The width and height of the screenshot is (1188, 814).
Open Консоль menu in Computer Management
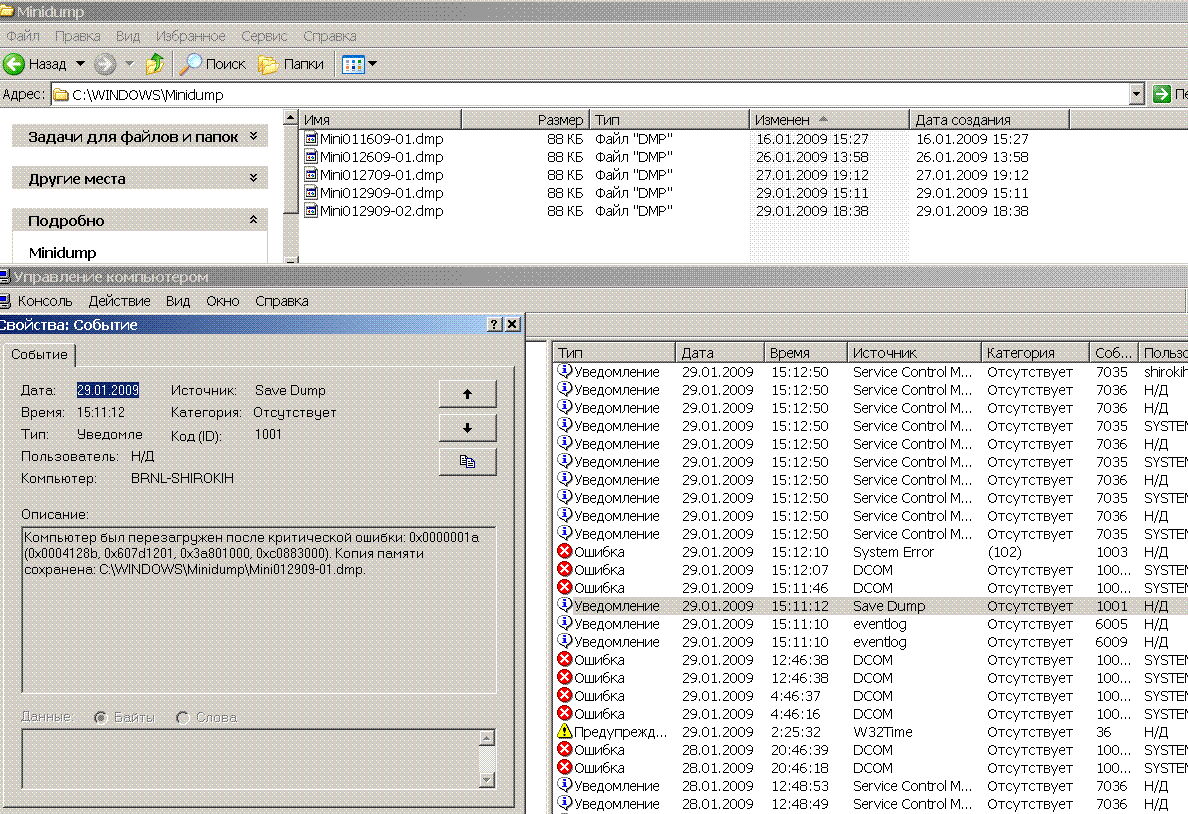[45, 301]
